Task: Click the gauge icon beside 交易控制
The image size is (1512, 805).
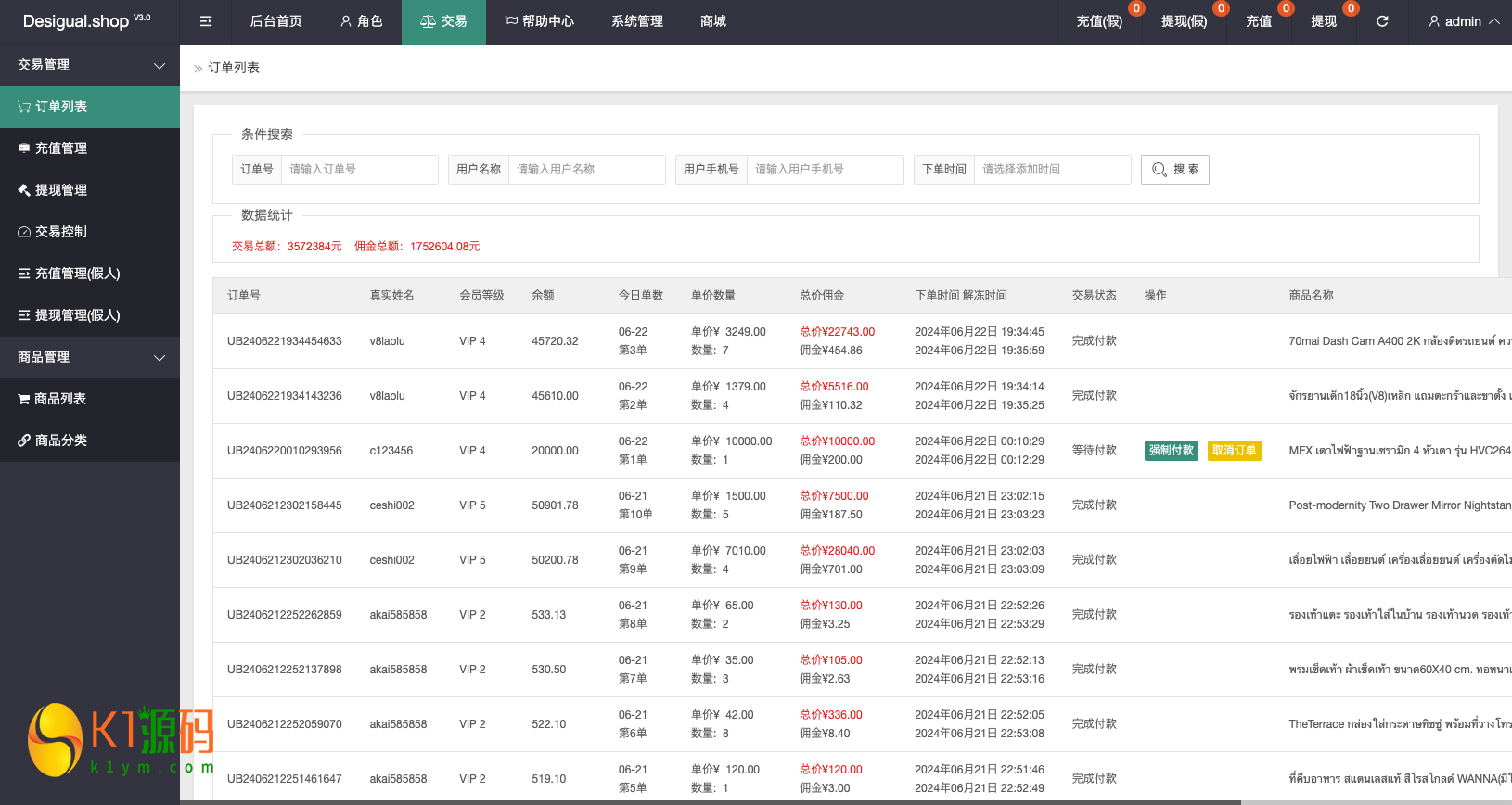Action: point(24,232)
